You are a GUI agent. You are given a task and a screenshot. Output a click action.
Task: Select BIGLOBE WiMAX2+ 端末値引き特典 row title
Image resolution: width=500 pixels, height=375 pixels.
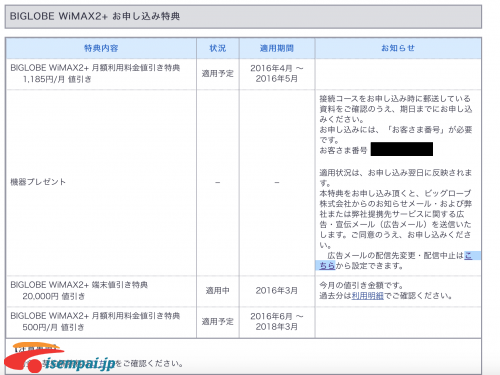click(x=79, y=285)
